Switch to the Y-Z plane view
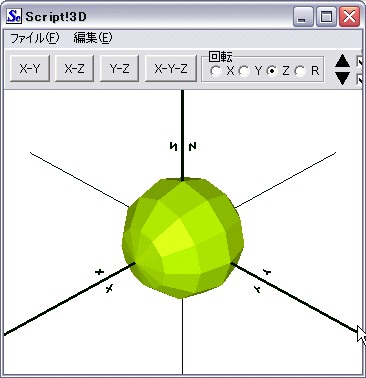 point(119,69)
